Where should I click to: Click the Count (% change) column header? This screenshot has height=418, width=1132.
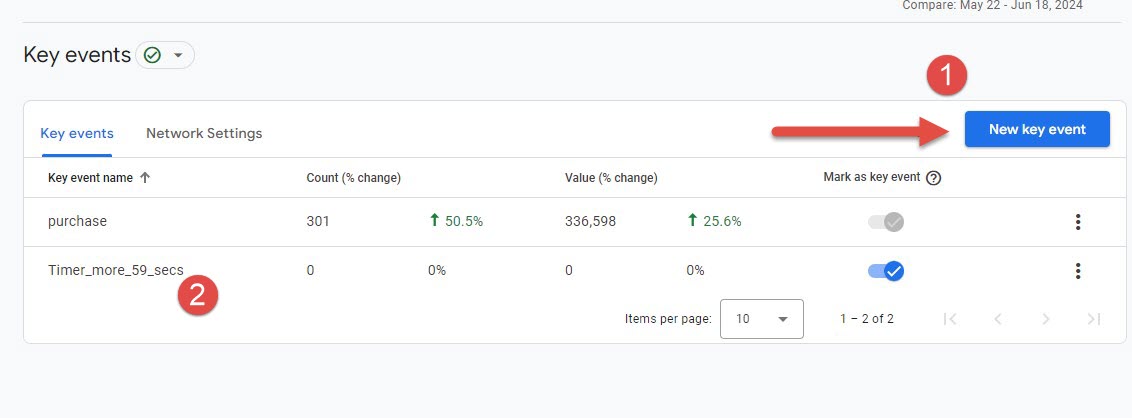353,178
